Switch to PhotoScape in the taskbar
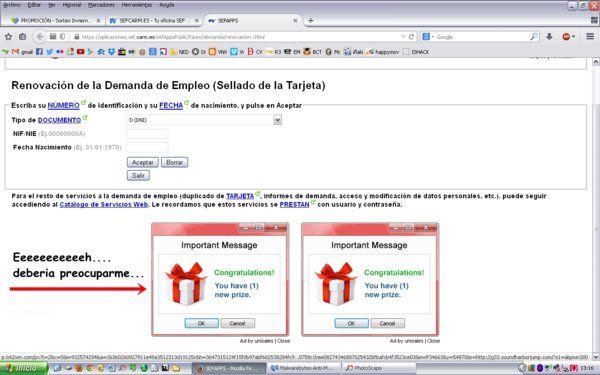600x375 pixels. [378, 368]
